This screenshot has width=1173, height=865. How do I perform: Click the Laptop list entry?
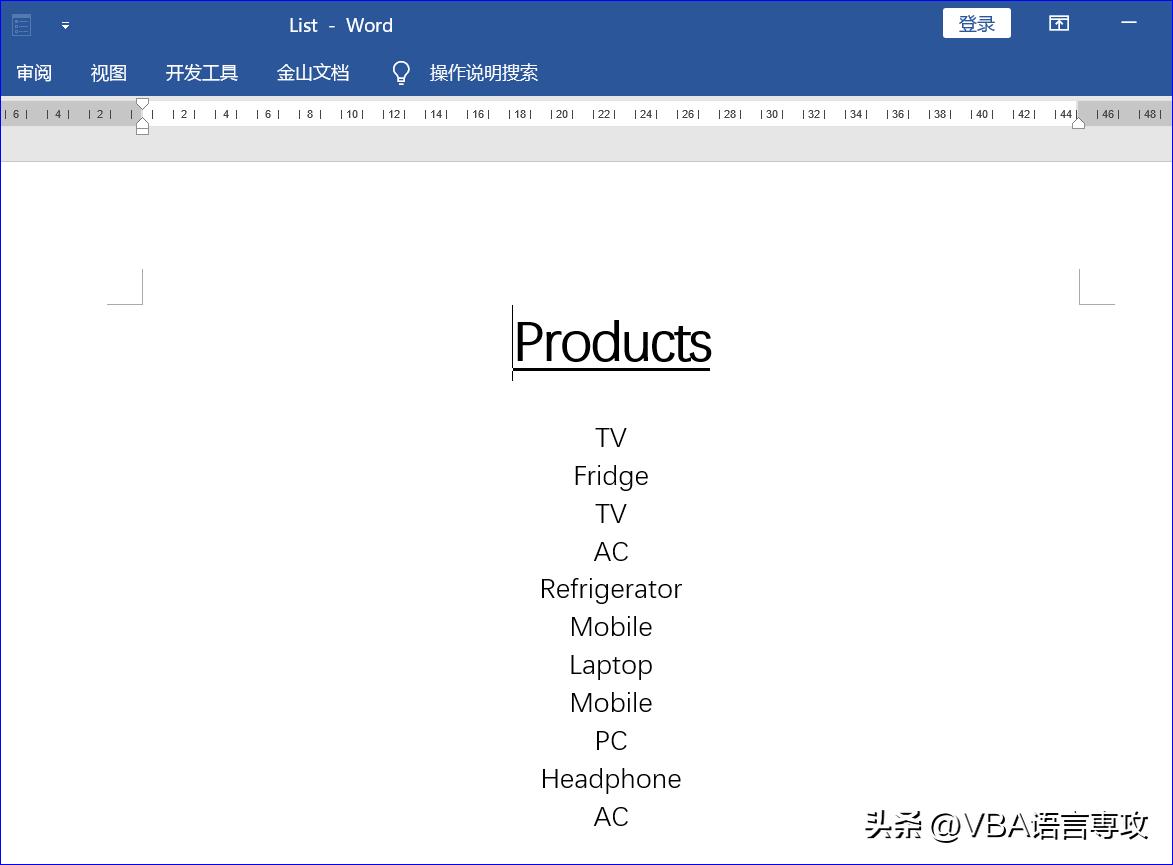(610, 665)
